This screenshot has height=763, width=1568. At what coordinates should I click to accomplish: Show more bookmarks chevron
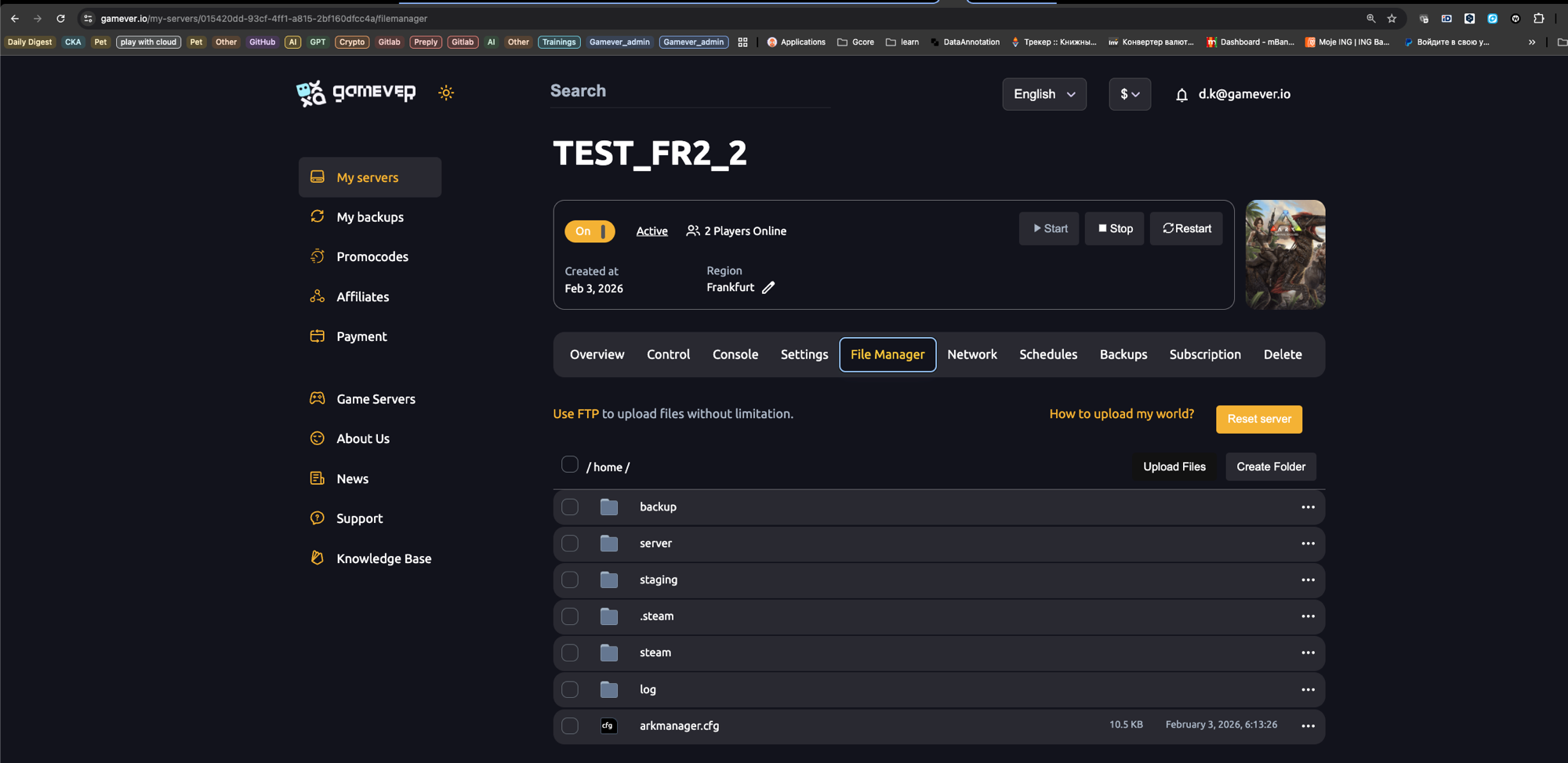tap(1532, 42)
